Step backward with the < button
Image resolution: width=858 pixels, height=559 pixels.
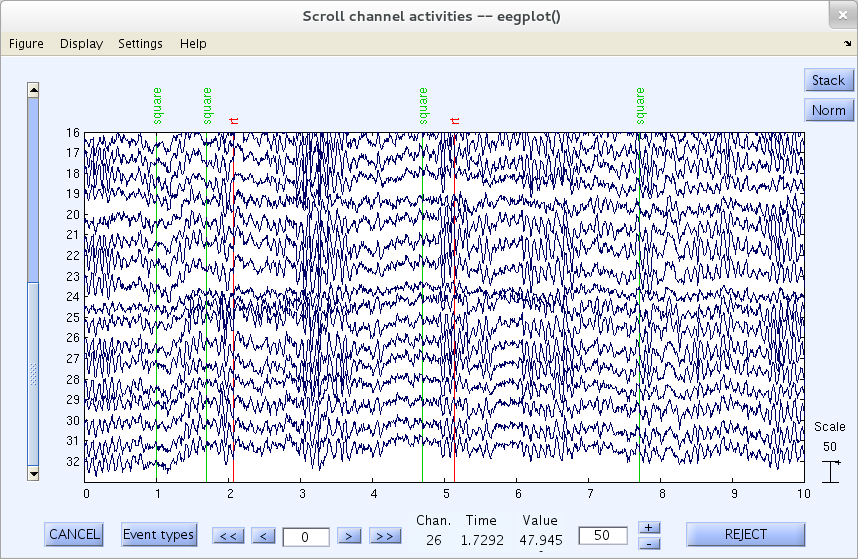pos(263,536)
